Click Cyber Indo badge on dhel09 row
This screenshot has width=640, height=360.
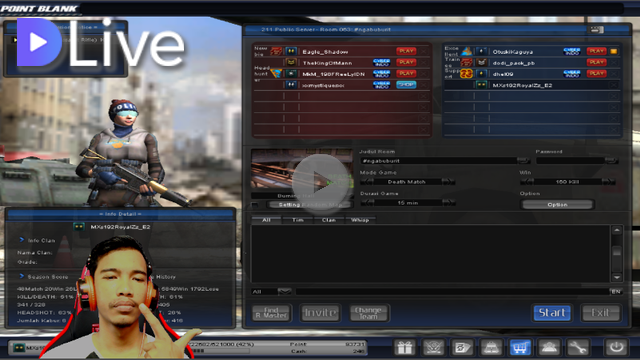pos(571,74)
